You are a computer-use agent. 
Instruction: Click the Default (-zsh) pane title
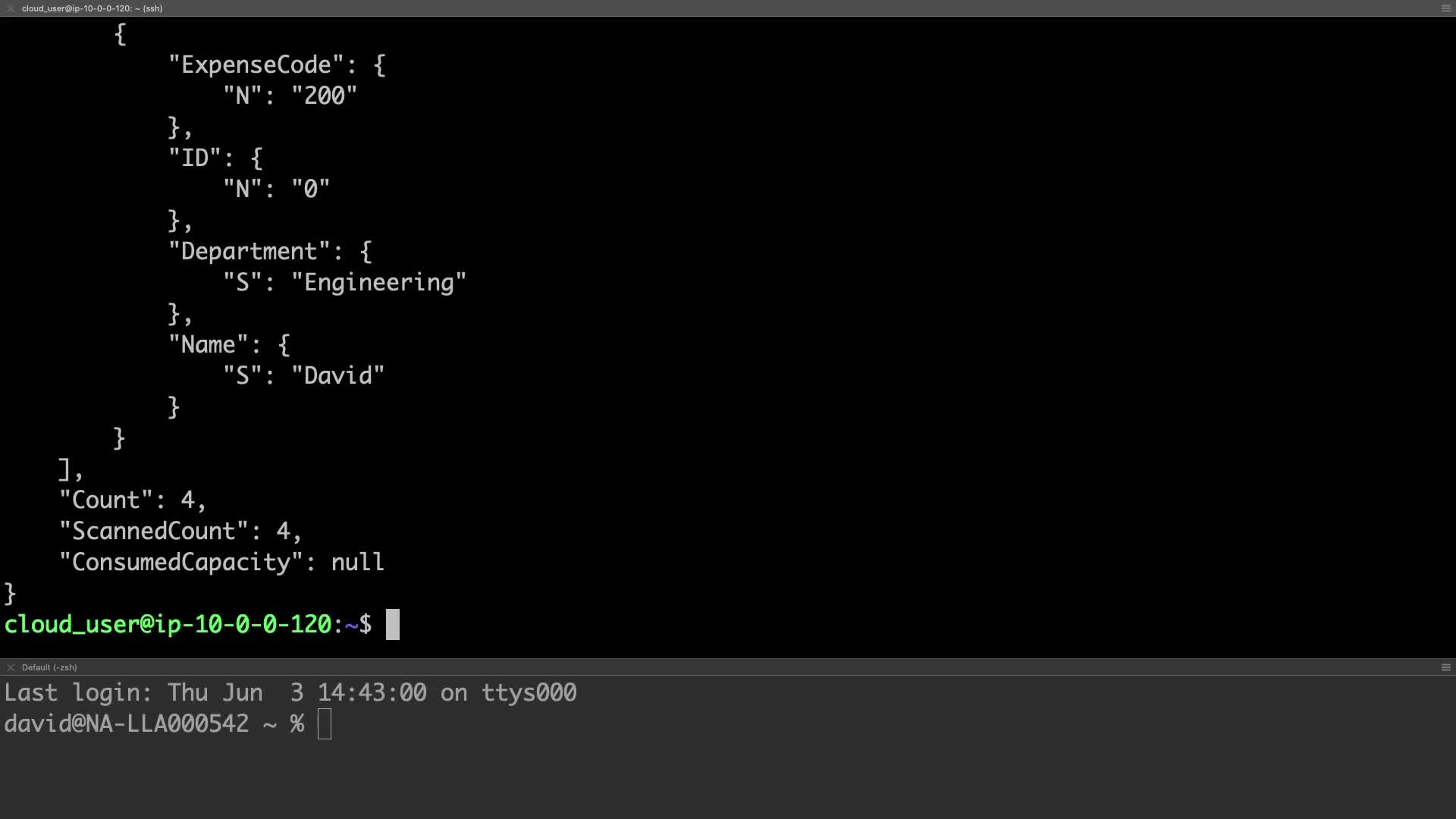click(49, 667)
